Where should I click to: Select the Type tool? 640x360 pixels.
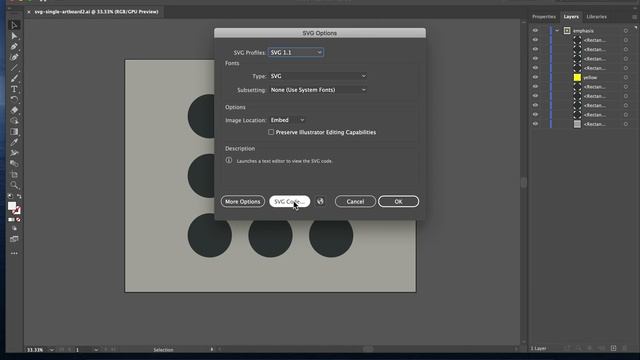point(14,89)
